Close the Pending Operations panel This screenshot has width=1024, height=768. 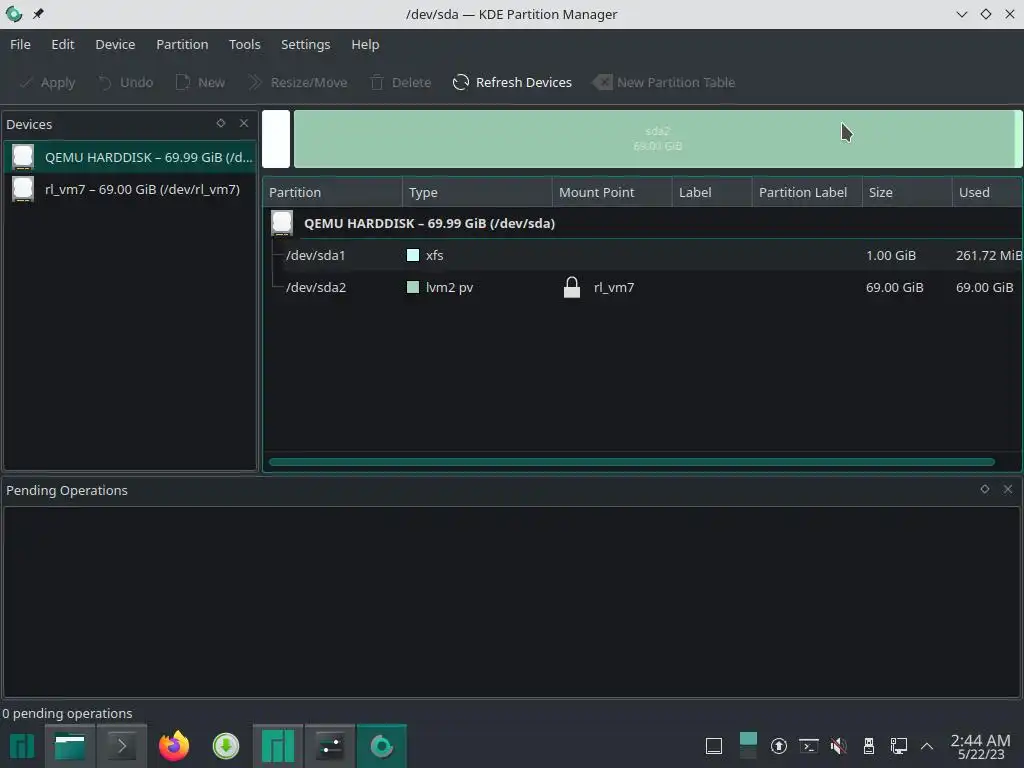1008,488
